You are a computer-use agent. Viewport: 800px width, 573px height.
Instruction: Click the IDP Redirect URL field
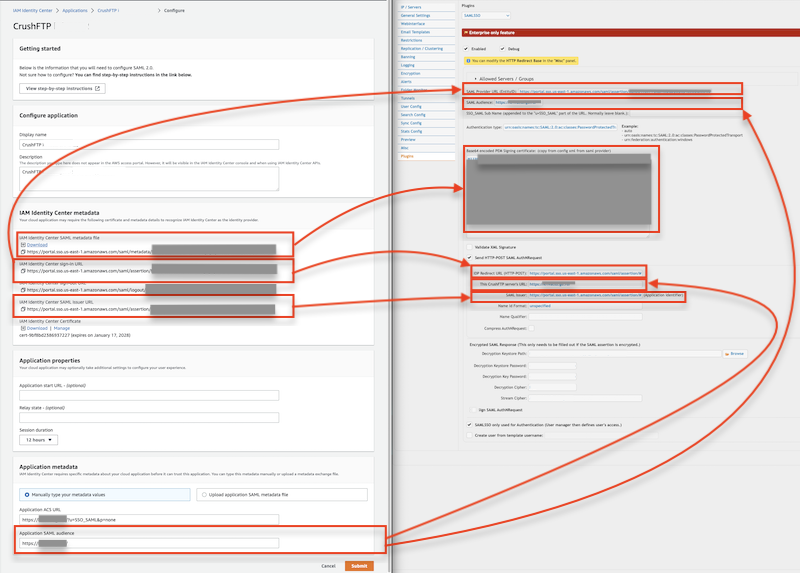tap(585, 273)
